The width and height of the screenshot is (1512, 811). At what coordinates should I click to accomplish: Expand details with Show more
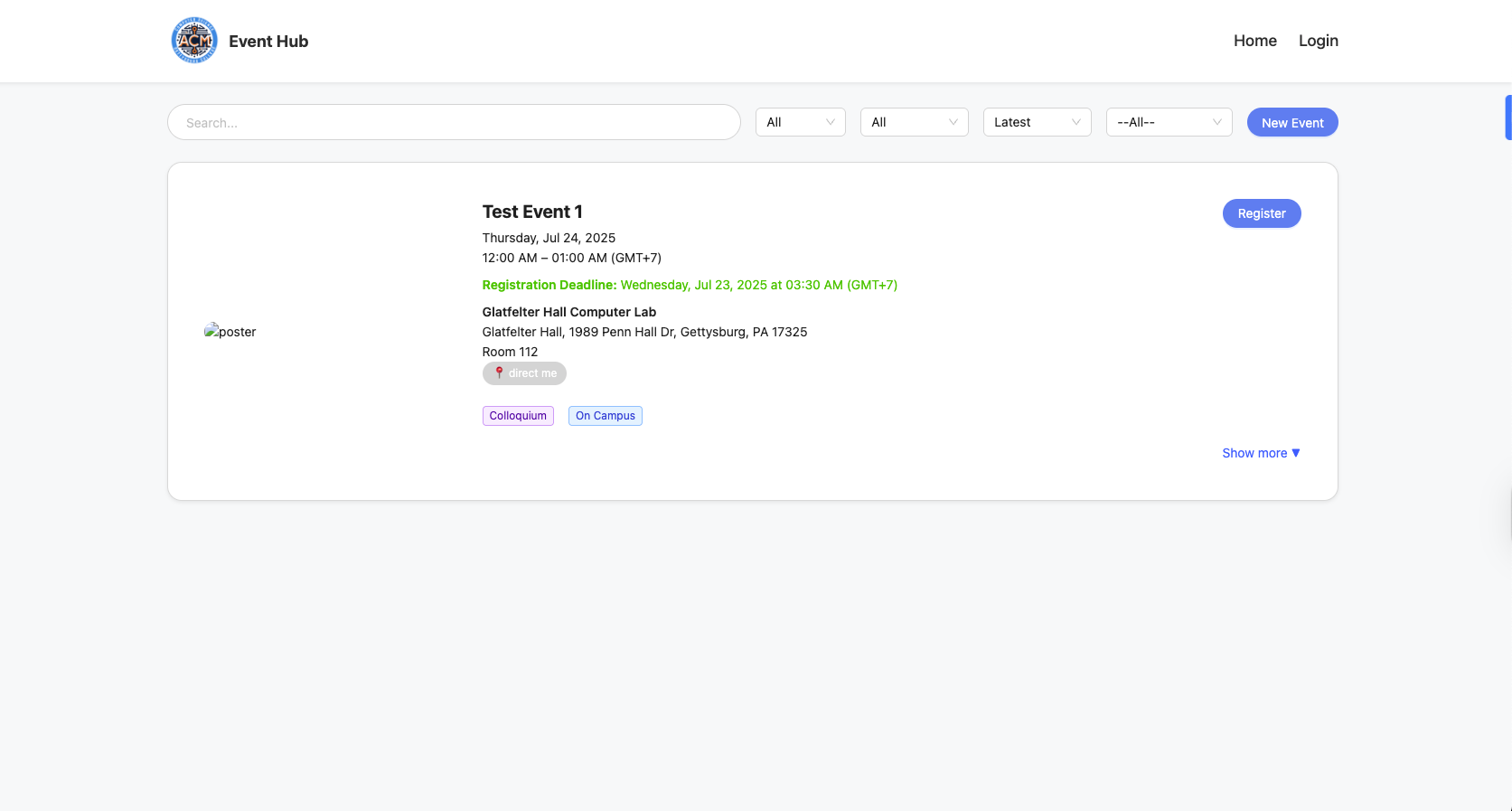pos(1261,453)
